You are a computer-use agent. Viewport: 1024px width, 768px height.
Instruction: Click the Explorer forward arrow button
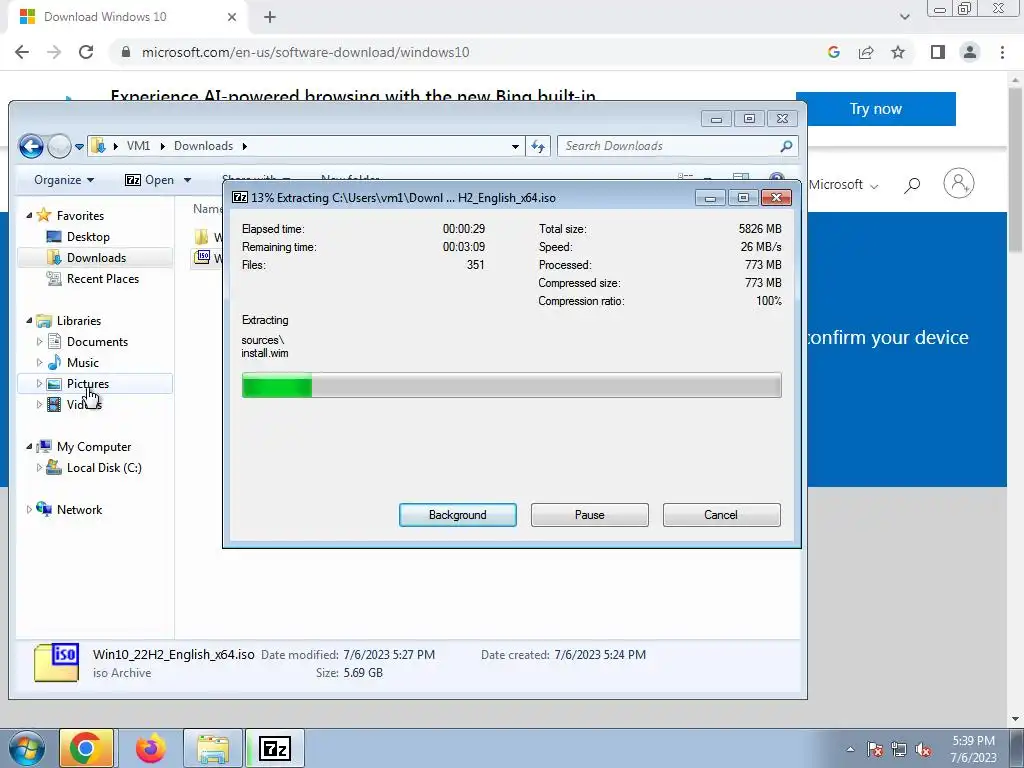coord(59,146)
